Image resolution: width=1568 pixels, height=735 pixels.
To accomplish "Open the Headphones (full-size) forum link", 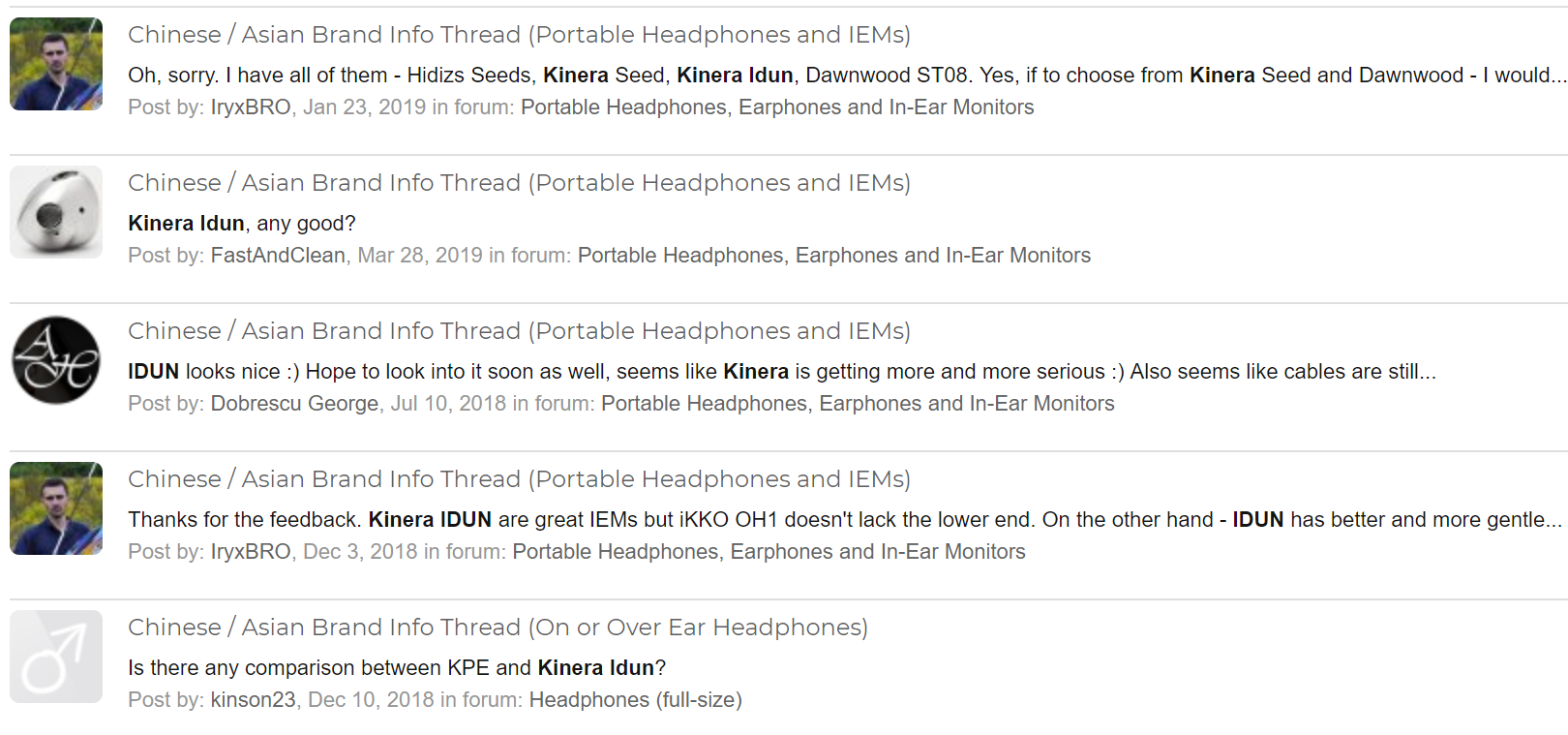I will (635, 700).
